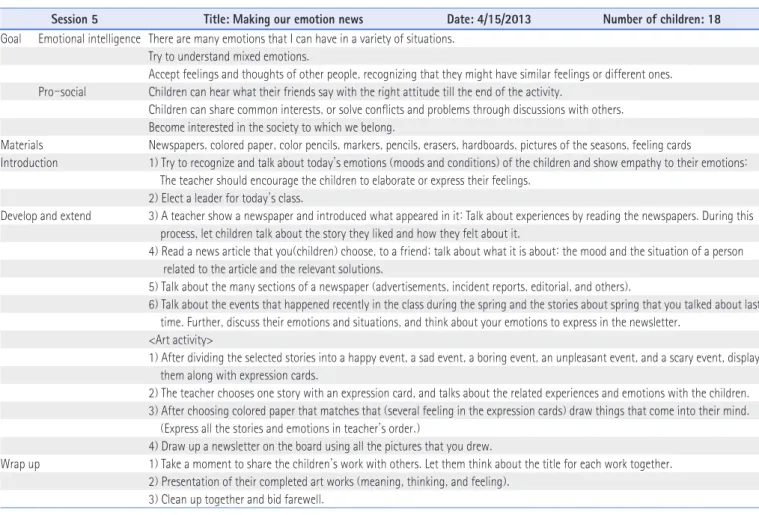Click '2) The teacher chooses one story' line
This screenshot has height=515, width=759.
coord(449,394)
